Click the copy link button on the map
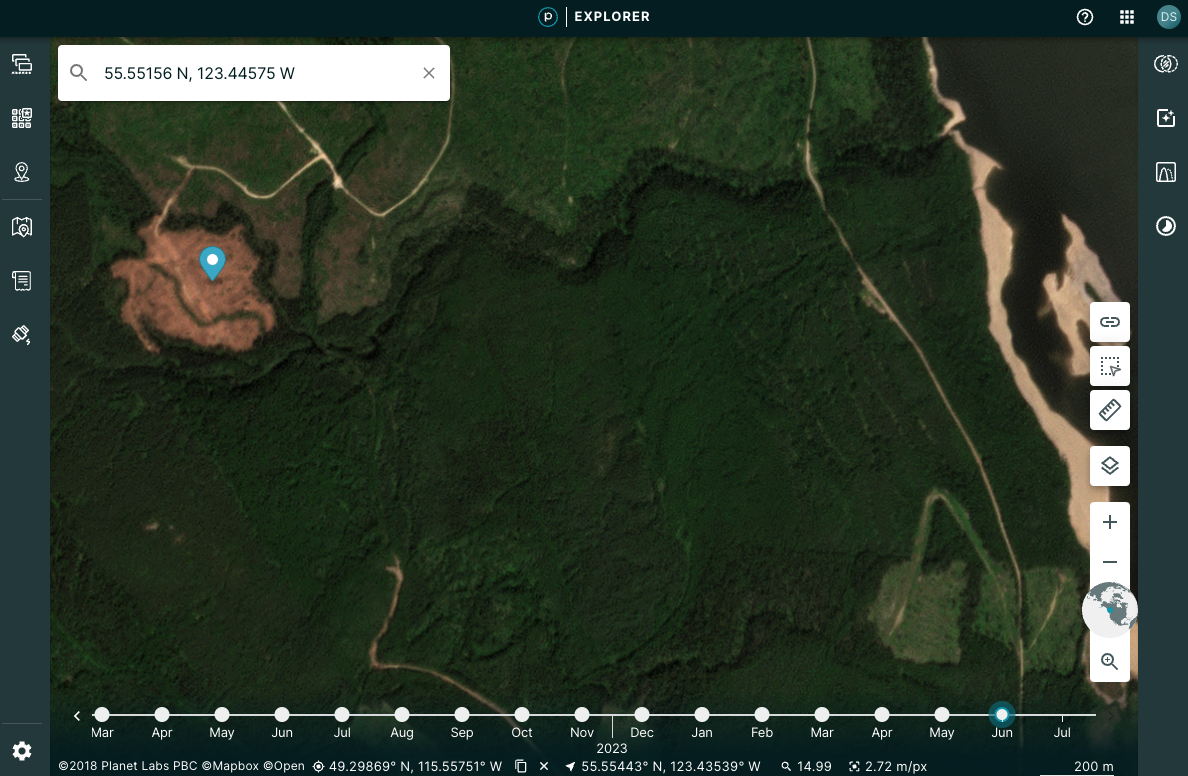 pos(1110,322)
